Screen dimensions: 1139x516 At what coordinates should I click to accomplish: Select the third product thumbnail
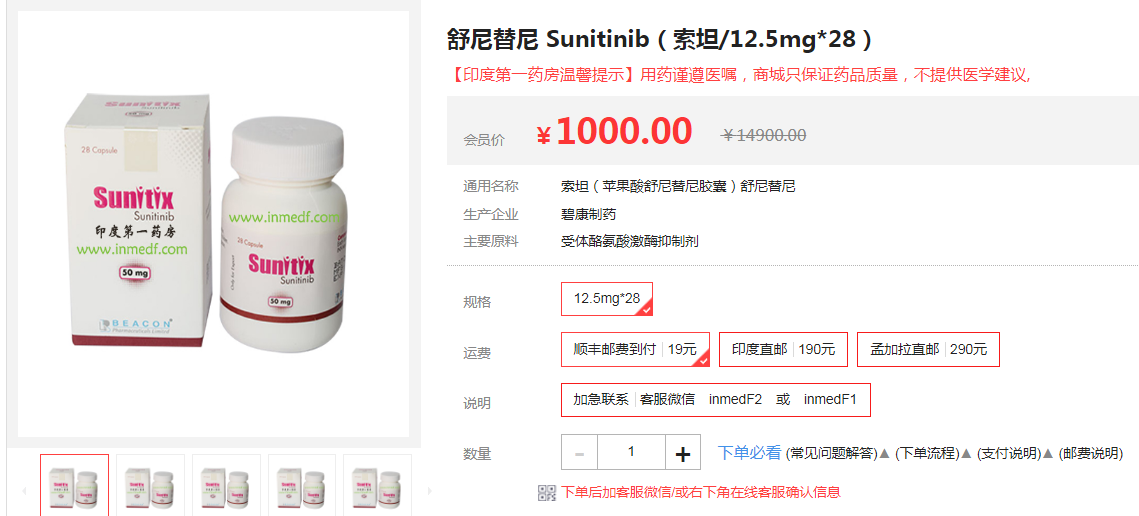click(226, 485)
